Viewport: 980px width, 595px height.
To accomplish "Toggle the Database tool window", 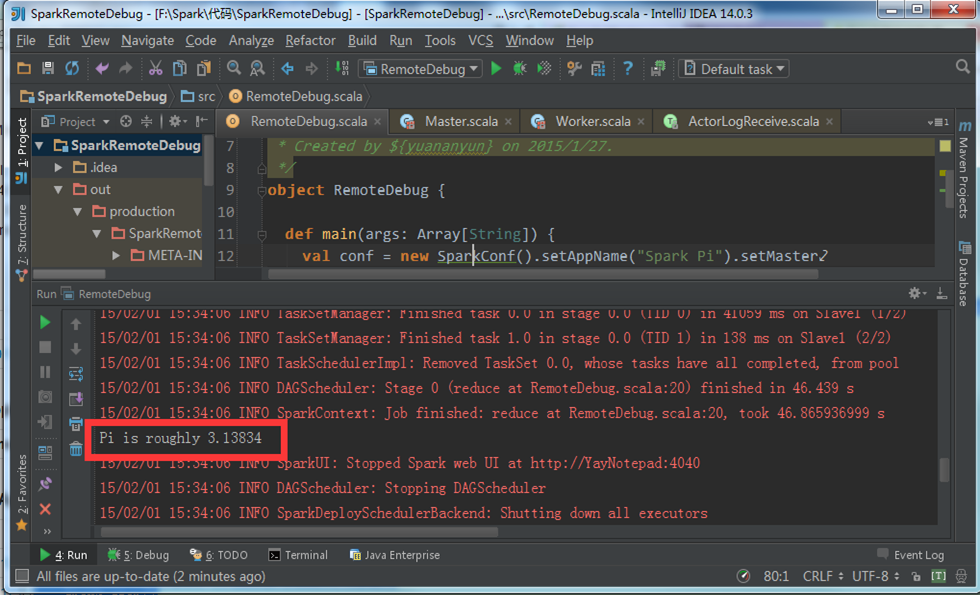I will (x=964, y=273).
